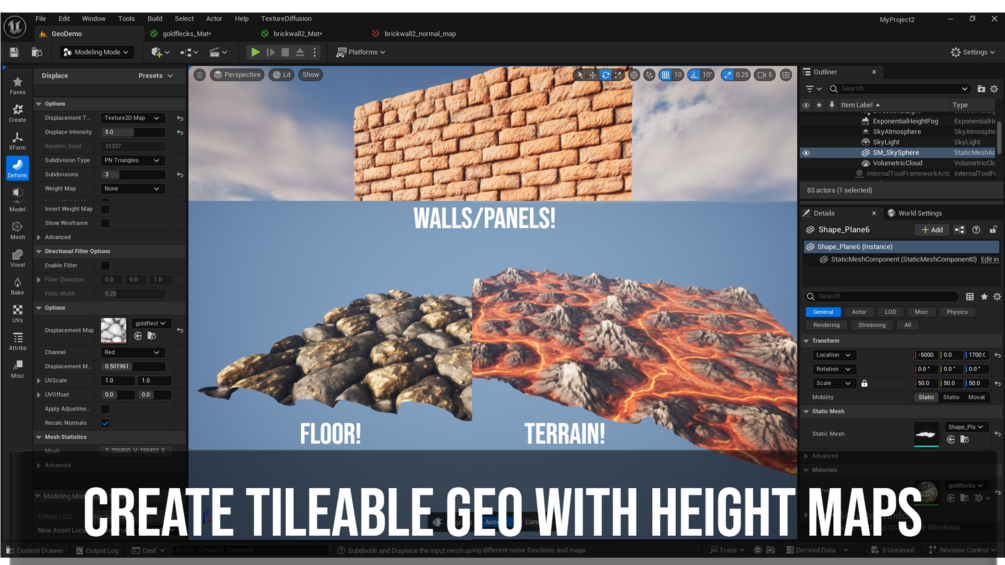Open Displacement Type Texture2D Map dropdown
The image size is (1005, 565).
coord(132,118)
